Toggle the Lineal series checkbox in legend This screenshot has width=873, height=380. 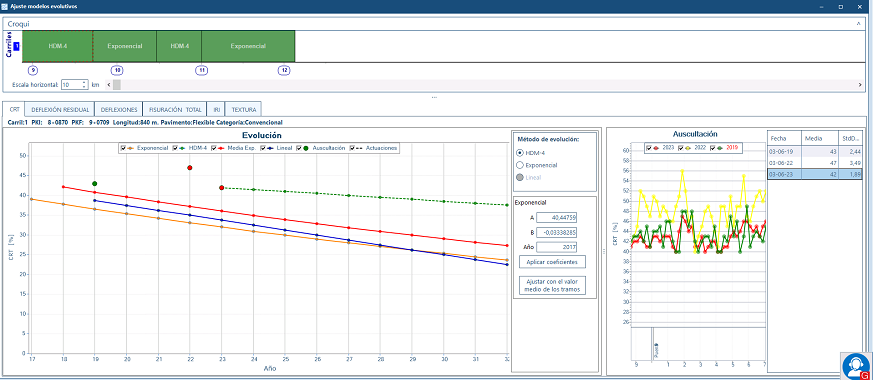pyautogui.click(x=263, y=149)
